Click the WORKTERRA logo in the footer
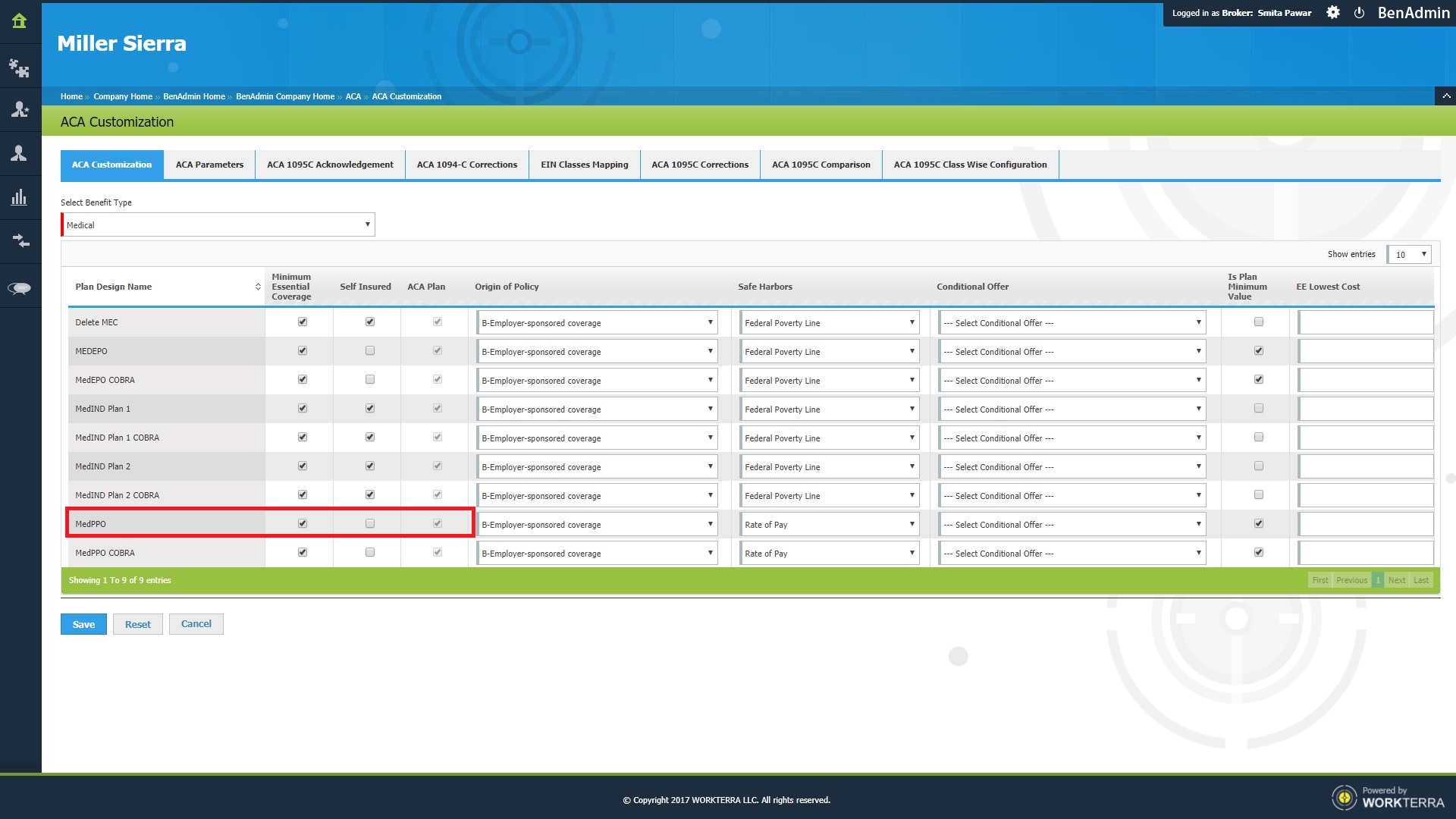This screenshot has height=819, width=1456. pos(1389,798)
